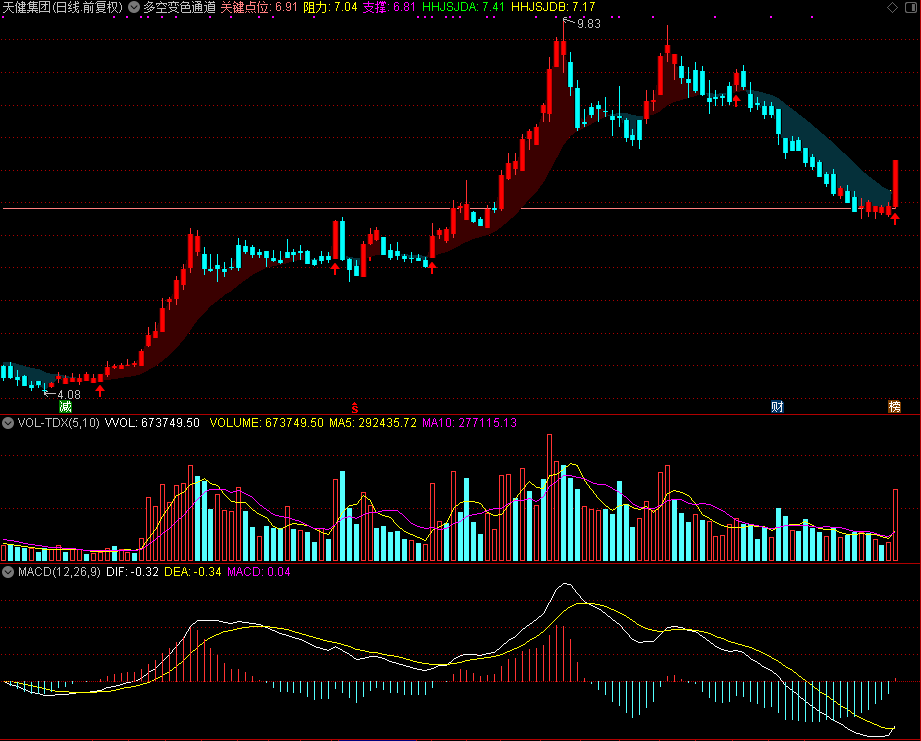Click the 阻力: 7.04 value
The image size is (921, 741).
(330, 7)
